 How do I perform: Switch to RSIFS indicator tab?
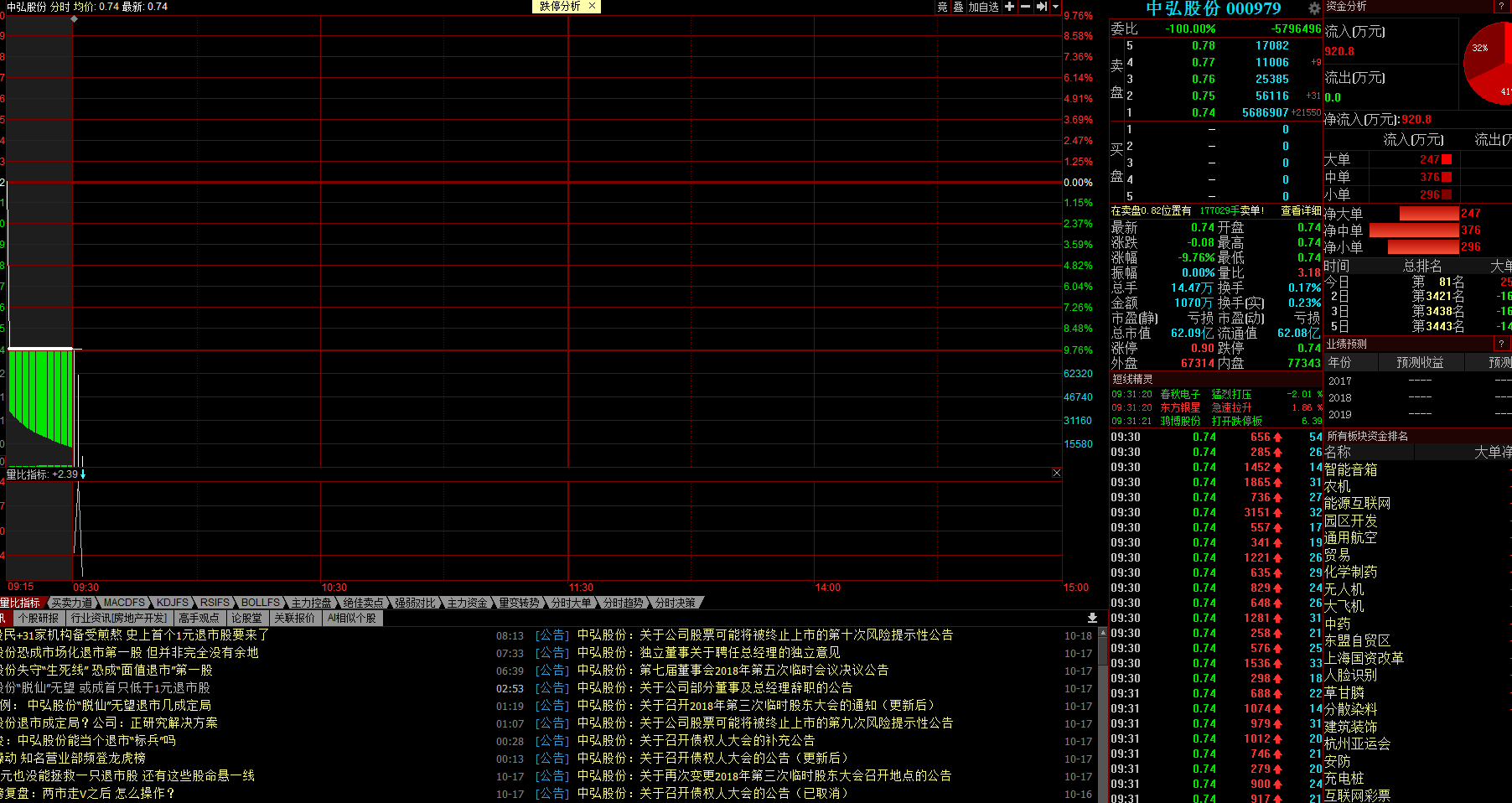click(x=215, y=603)
